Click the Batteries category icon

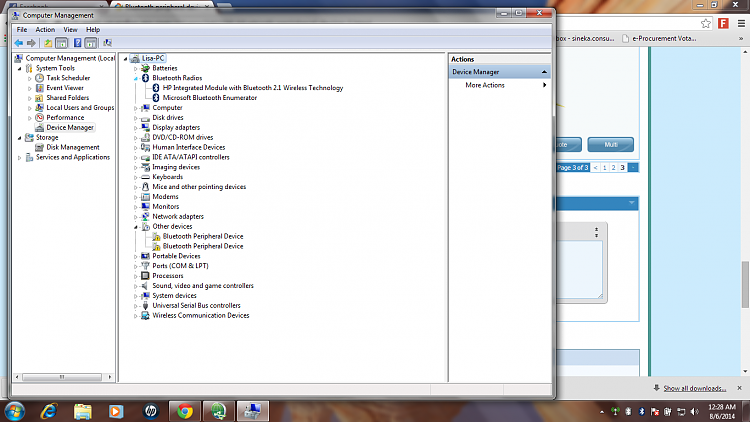tap(145, 68)
